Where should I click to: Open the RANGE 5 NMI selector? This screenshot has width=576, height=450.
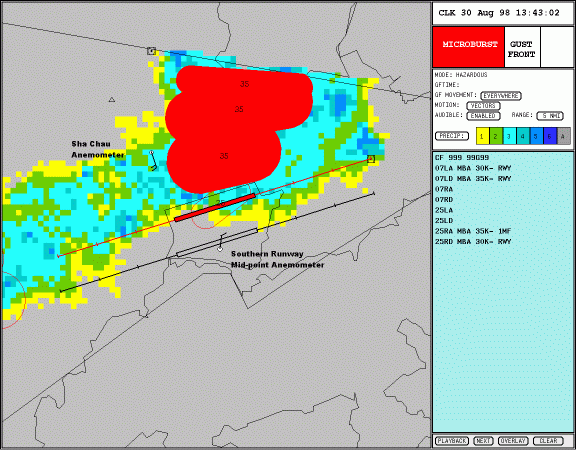pyautogui.click(x=550, y=116)
